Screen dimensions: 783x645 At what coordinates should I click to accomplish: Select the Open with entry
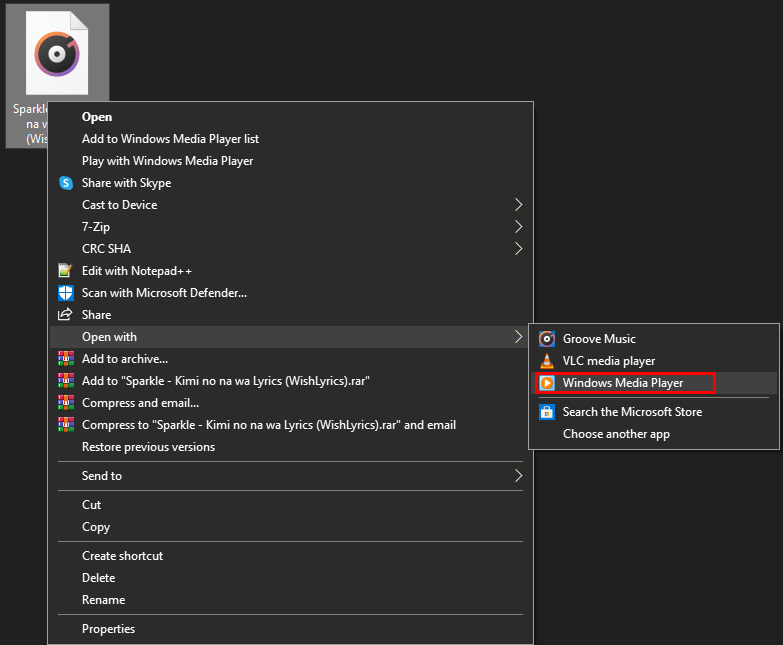pyautogui.click(x=291, y=337)
